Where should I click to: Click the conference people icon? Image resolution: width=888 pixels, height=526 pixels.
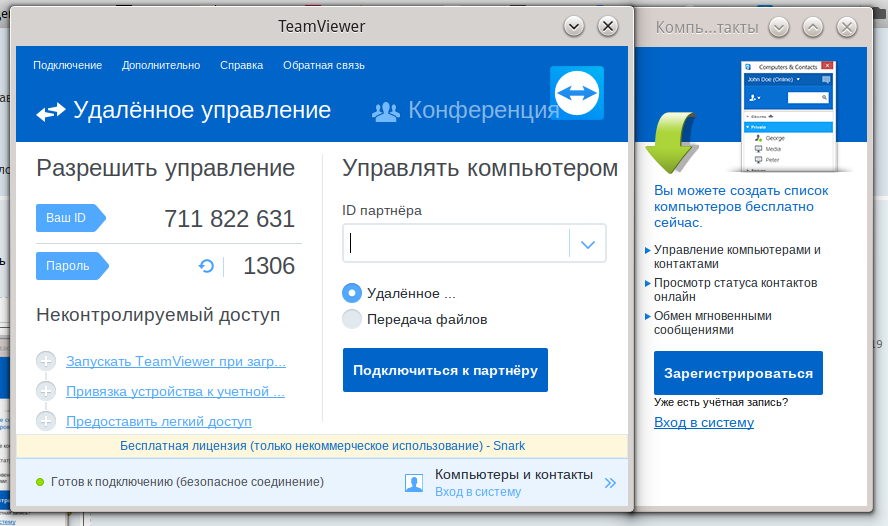click(386, 112)
